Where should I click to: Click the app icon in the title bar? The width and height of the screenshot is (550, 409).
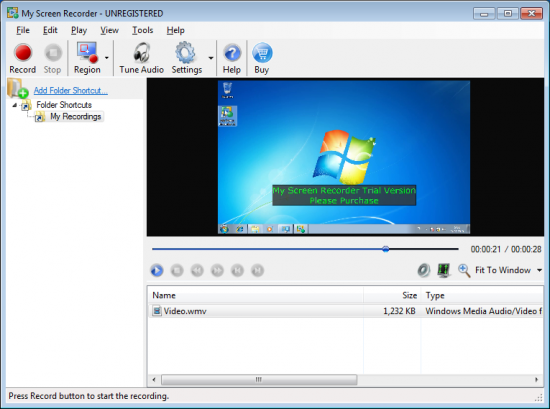13,13
